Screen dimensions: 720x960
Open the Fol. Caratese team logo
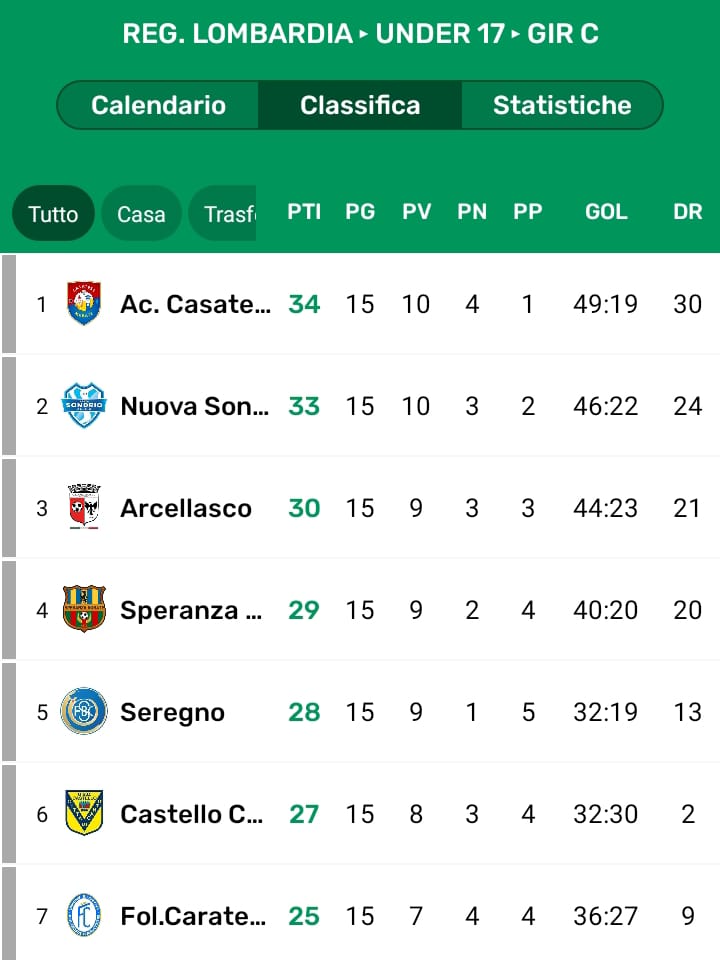(84, 916)
